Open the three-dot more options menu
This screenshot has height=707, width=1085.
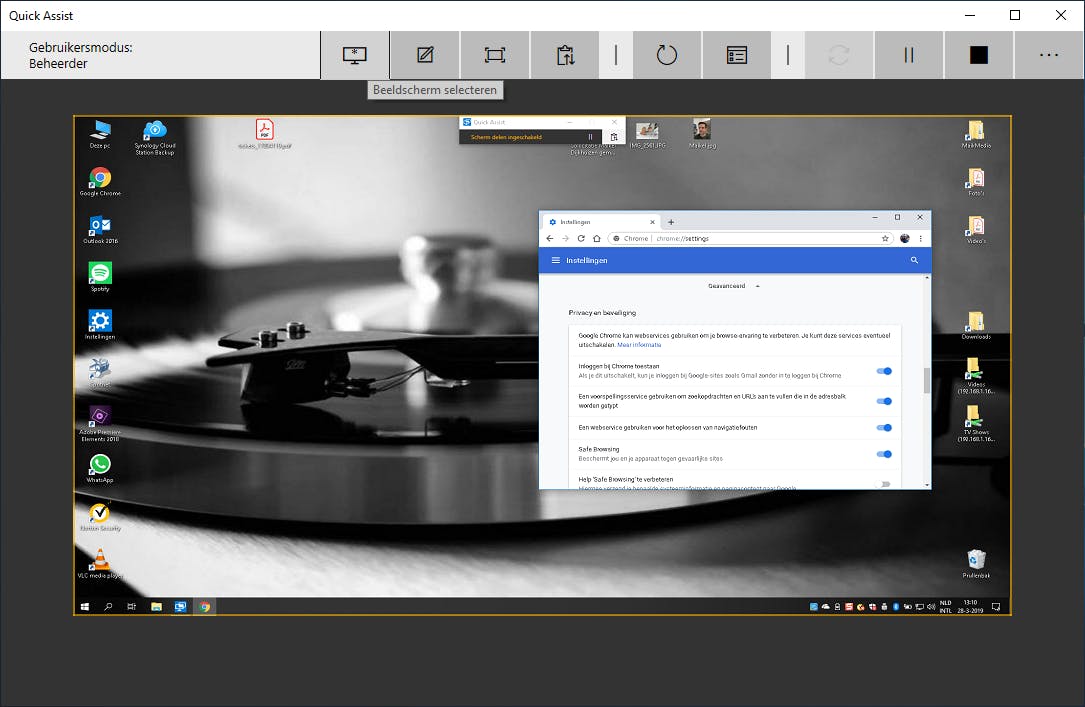(1049, 56)
